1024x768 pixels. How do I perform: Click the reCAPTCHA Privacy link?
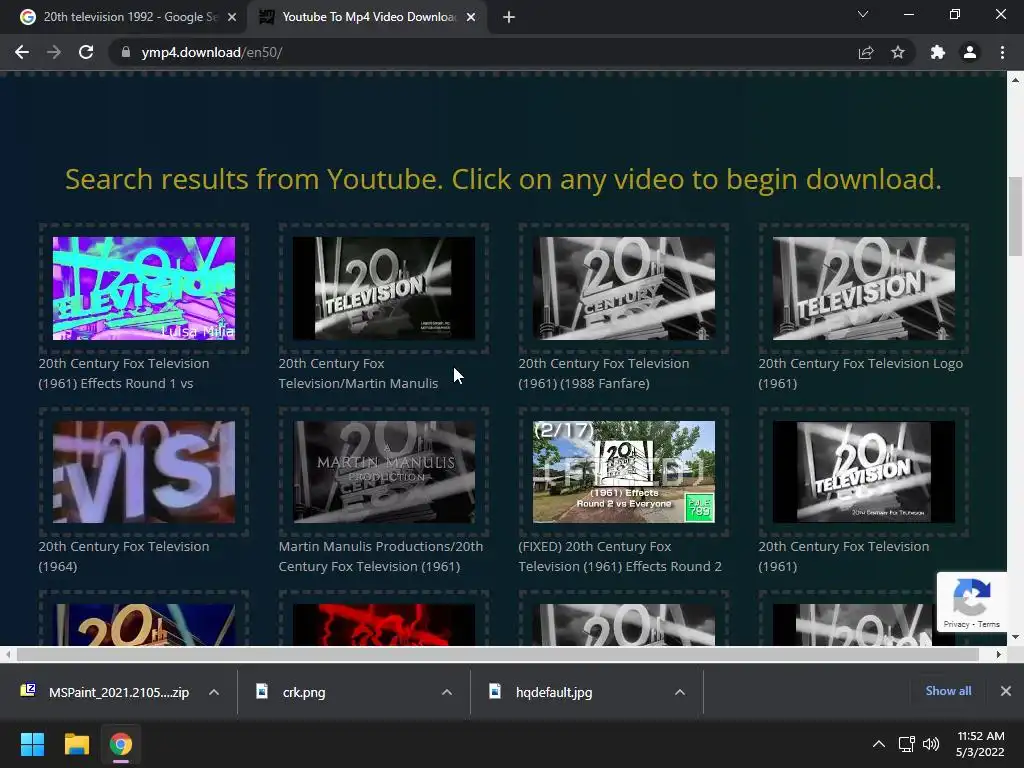coord(956,624)
